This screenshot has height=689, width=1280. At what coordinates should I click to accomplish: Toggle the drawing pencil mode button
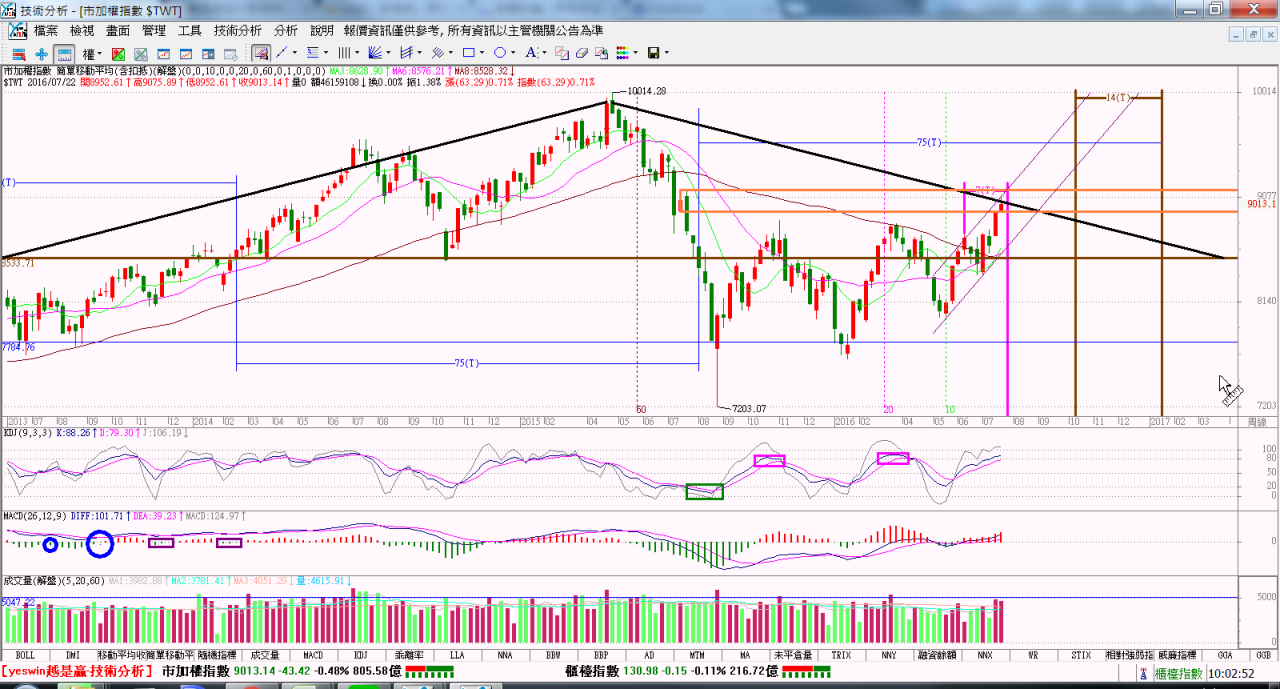click(261, 53)
